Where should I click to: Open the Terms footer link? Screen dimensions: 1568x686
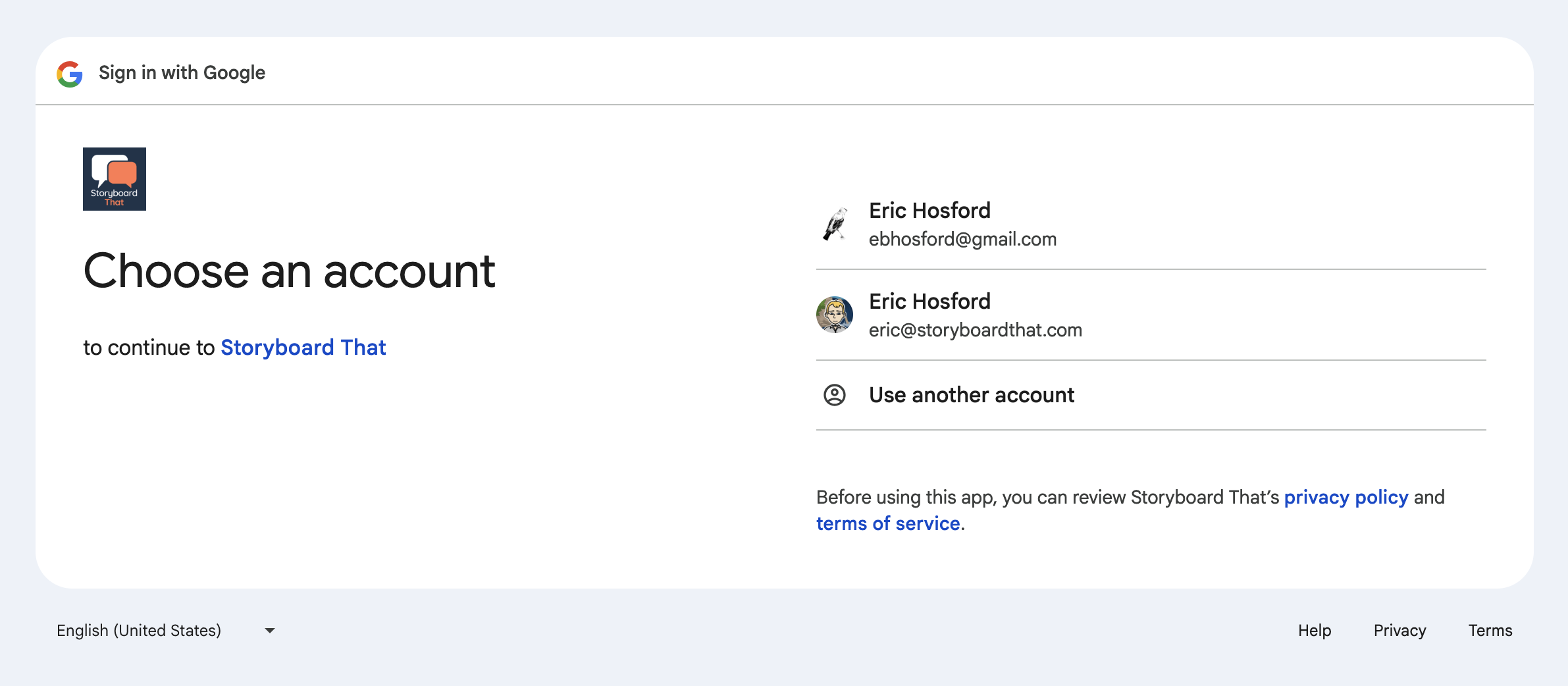tap(1490, 631)
